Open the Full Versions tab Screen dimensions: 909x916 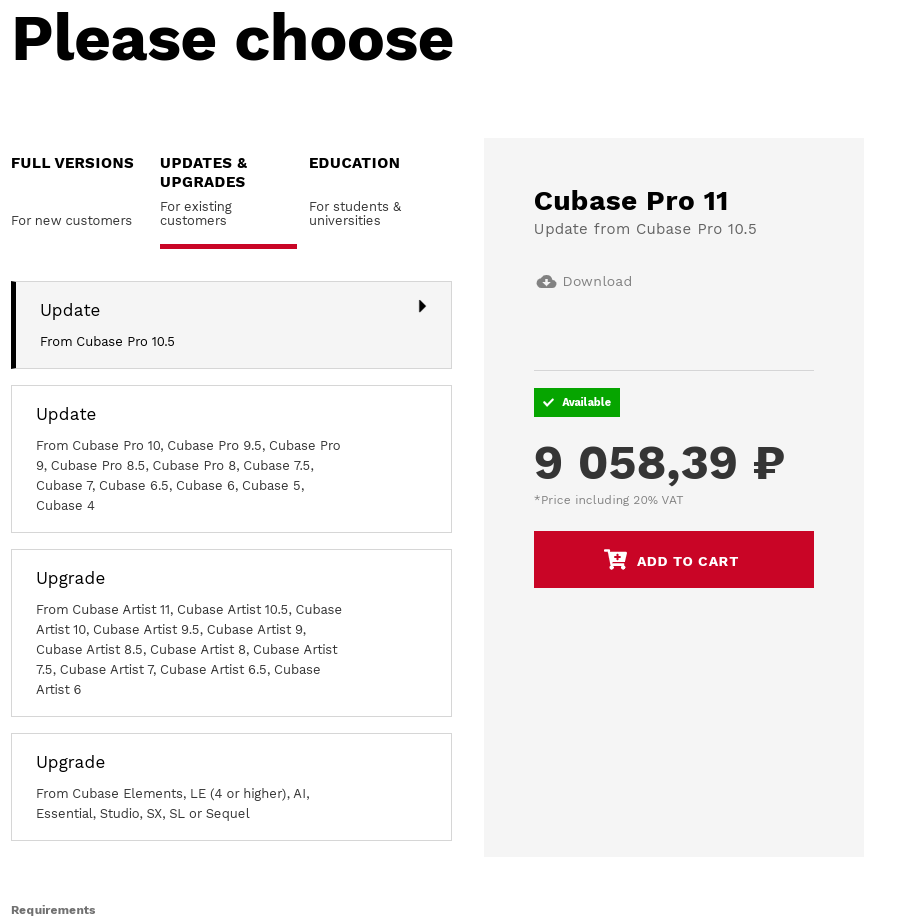click(x=72, y=163)
